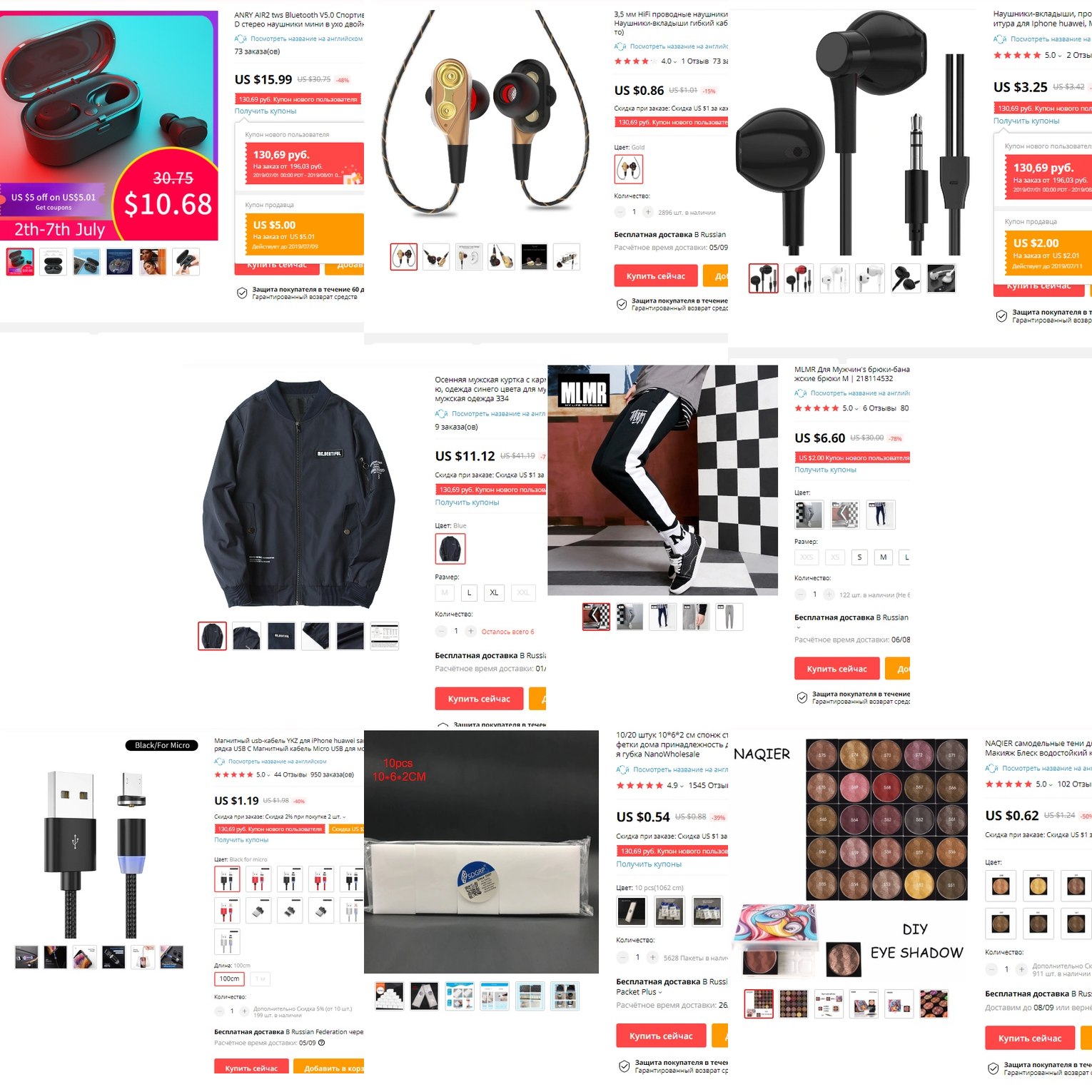
Task: Click Купить сейчас for the $0.54 sponge
Action: pos(661,1036)
